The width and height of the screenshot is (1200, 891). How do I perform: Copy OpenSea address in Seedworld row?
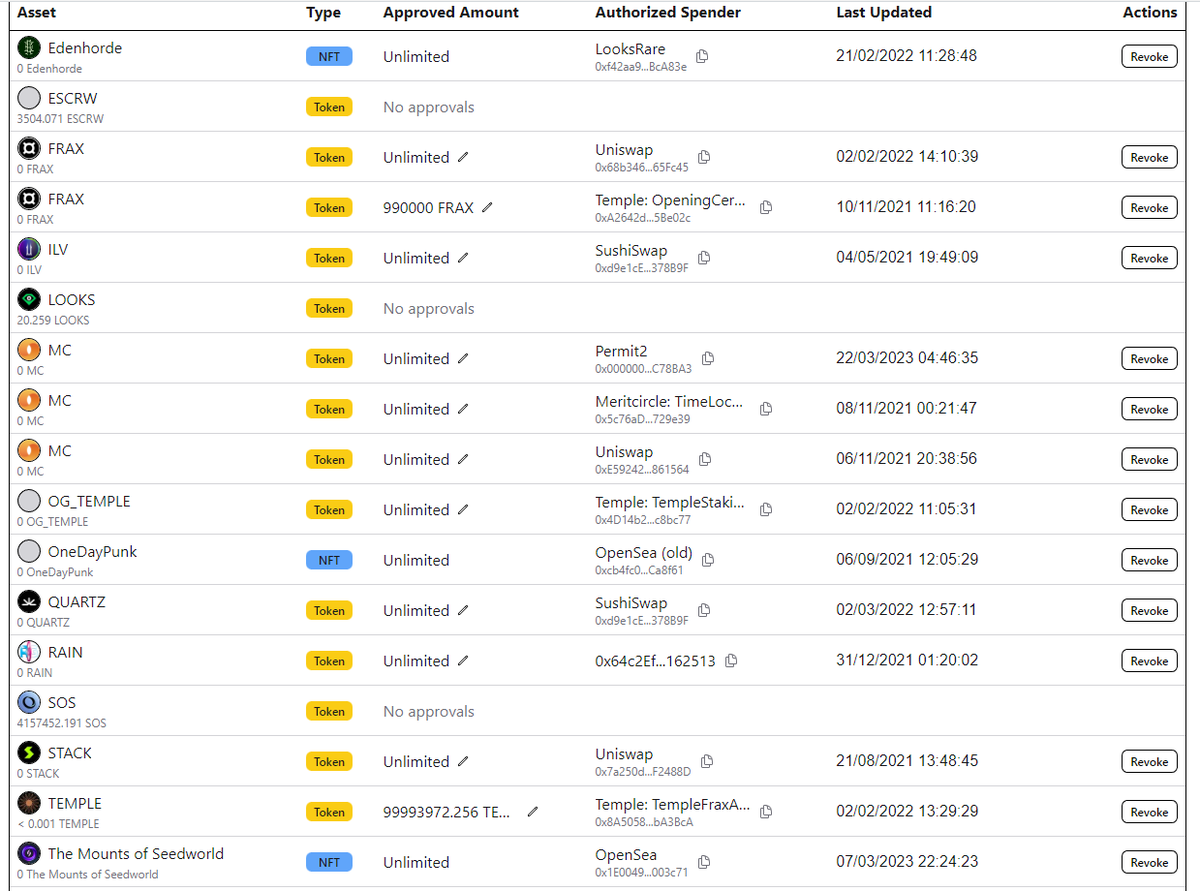point(704,862)
